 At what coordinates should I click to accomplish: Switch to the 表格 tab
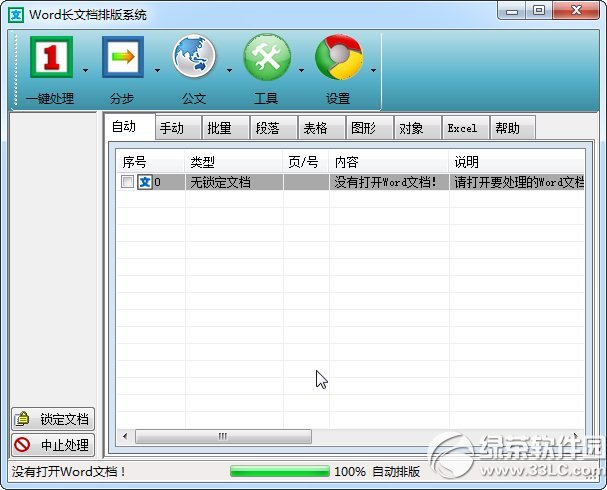tap(322, 128)
